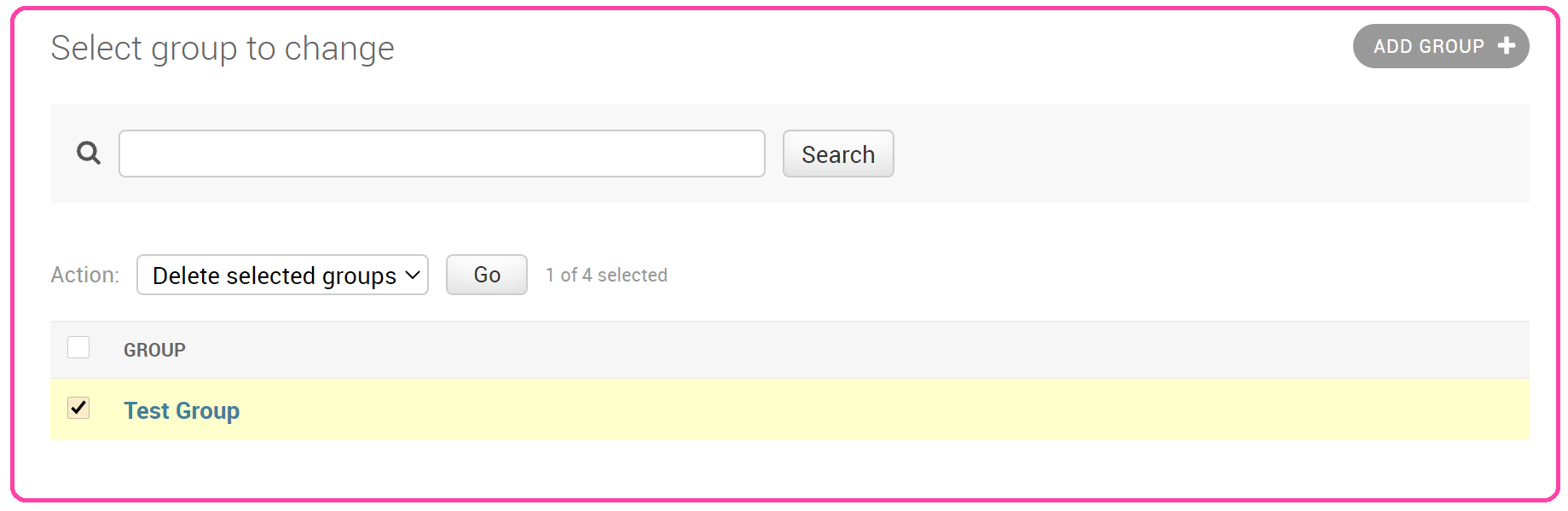This screenshot has width=1568, height=511.
Task: Click empty area of the GROUP header row
Action: [x=853, y=350]
